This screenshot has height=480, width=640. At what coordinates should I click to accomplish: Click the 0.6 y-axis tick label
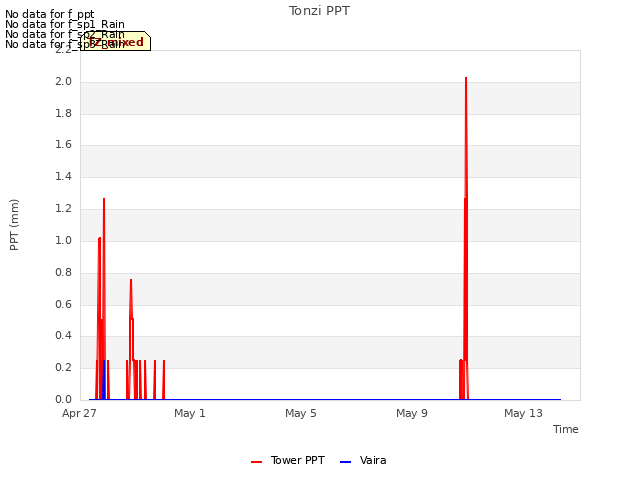(63, 304)
